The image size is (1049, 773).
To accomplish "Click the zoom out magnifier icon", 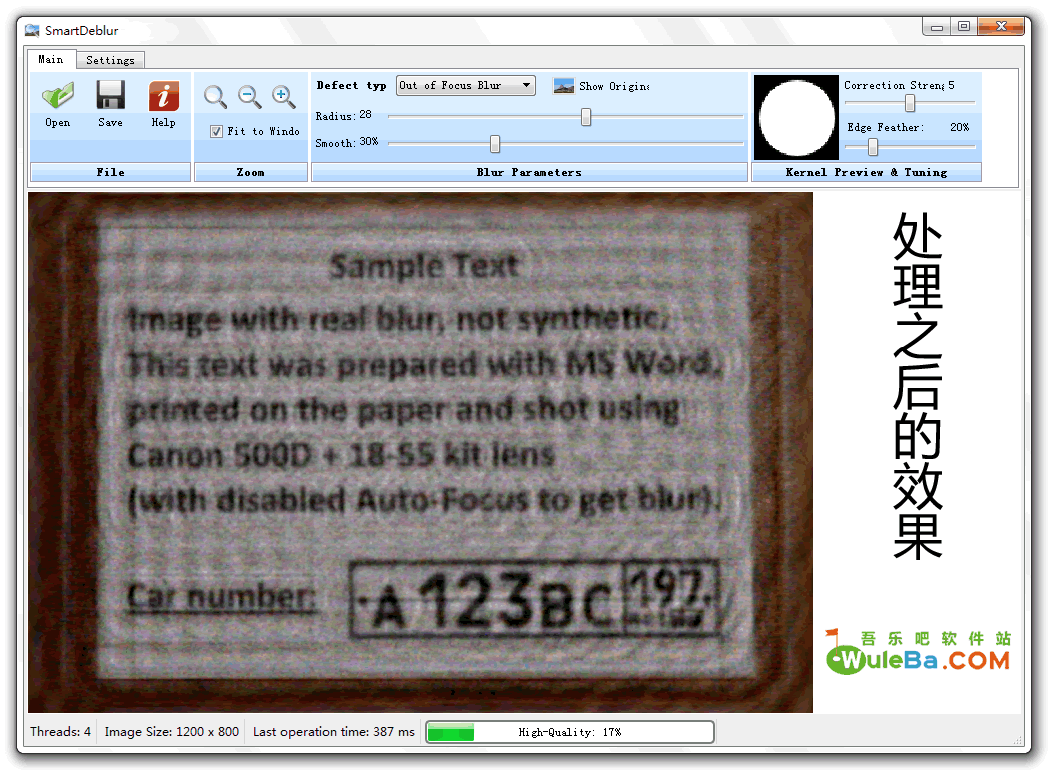I will click(249, 97).
